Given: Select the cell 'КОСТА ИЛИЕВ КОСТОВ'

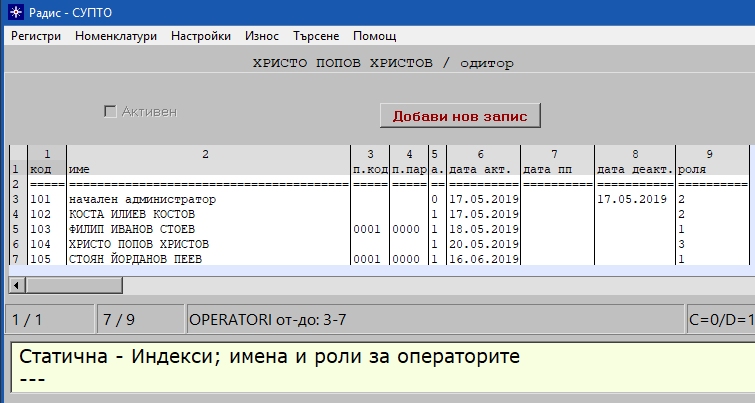Looking at the screenshot, I should click(x=208, y=214).
